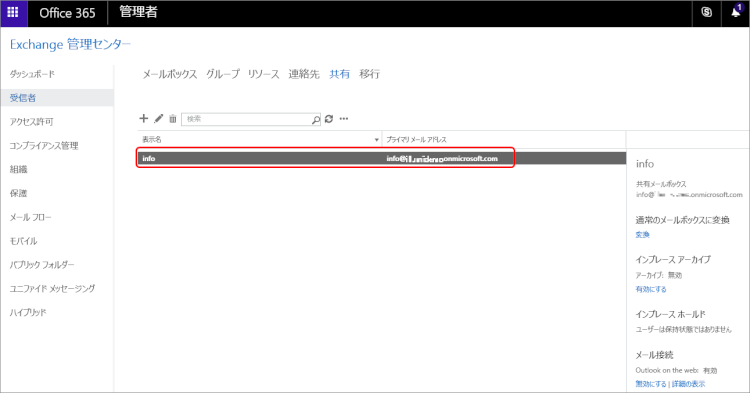Refresh the mailbox list

329,119
